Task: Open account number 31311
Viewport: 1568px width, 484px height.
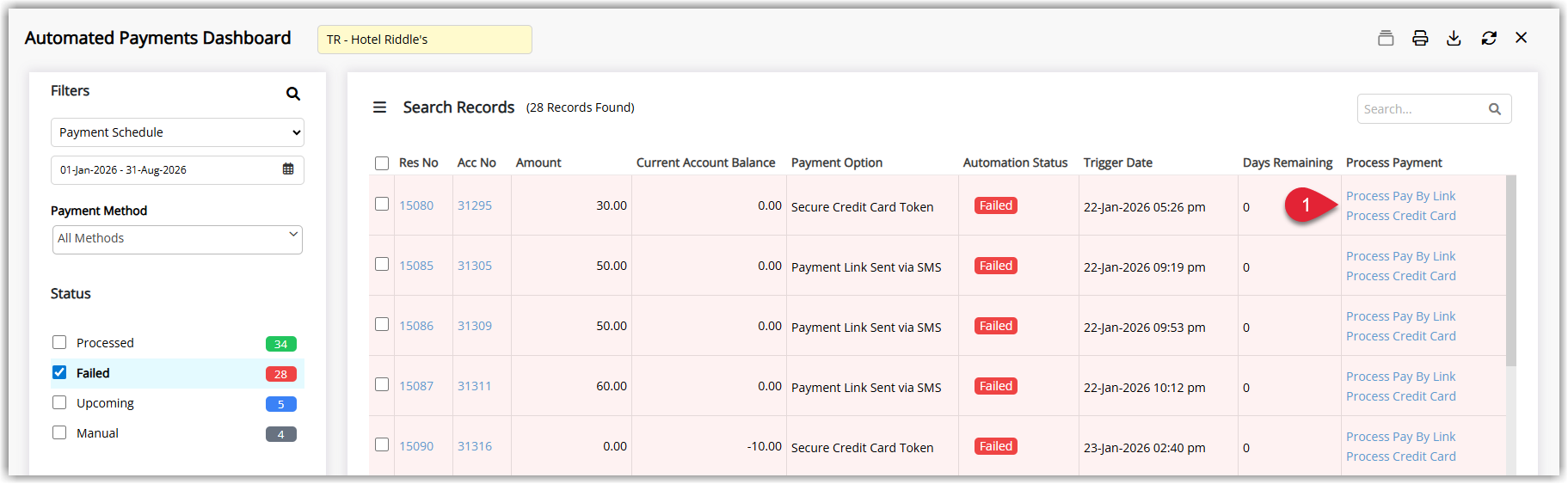Action: pos(475,386)
